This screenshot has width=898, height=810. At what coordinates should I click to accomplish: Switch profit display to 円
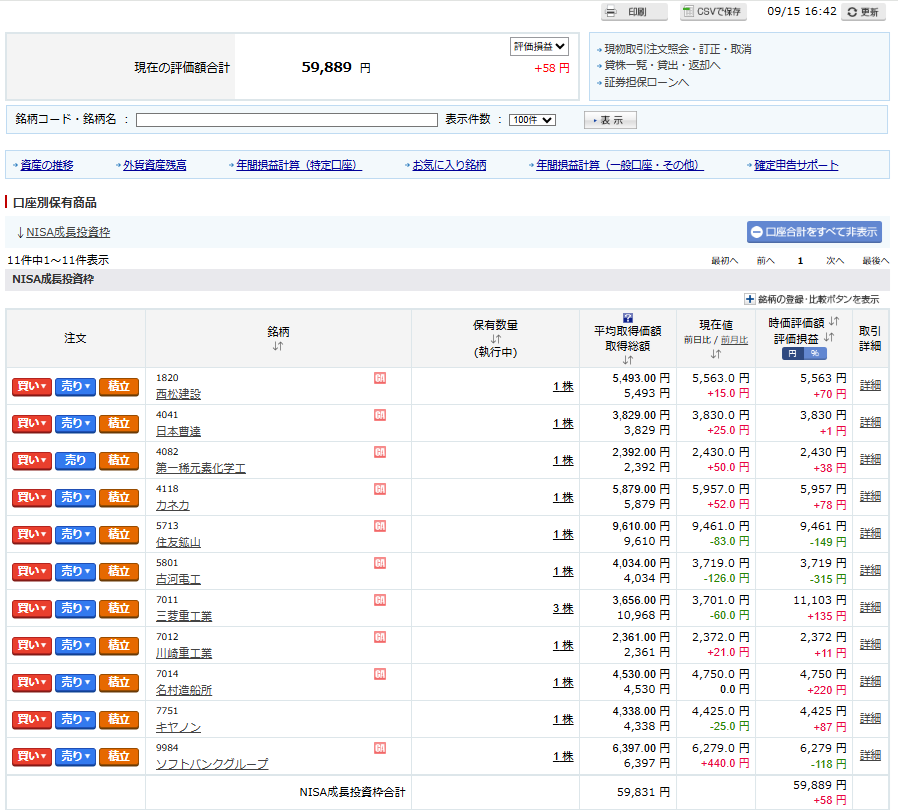793,353
